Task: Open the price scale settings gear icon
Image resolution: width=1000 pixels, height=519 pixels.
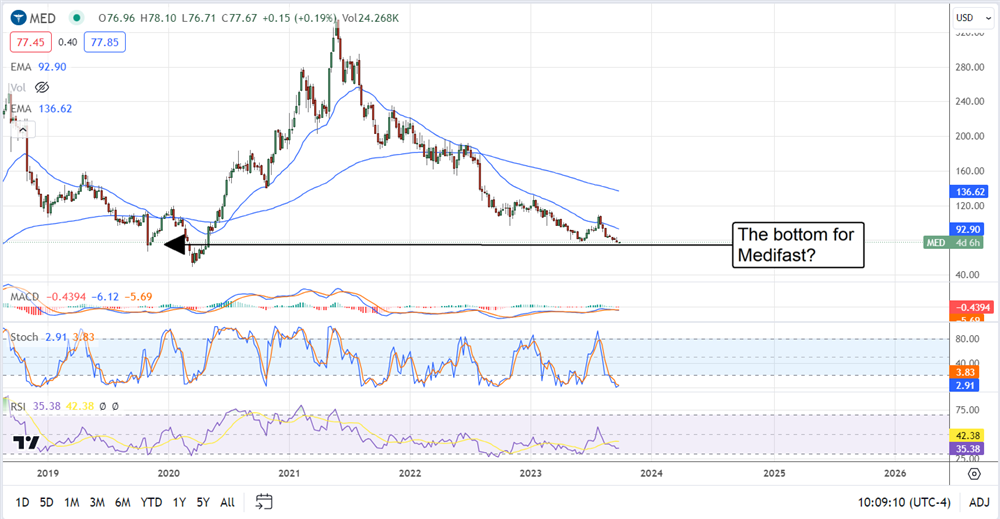Action: coord(974,474)
